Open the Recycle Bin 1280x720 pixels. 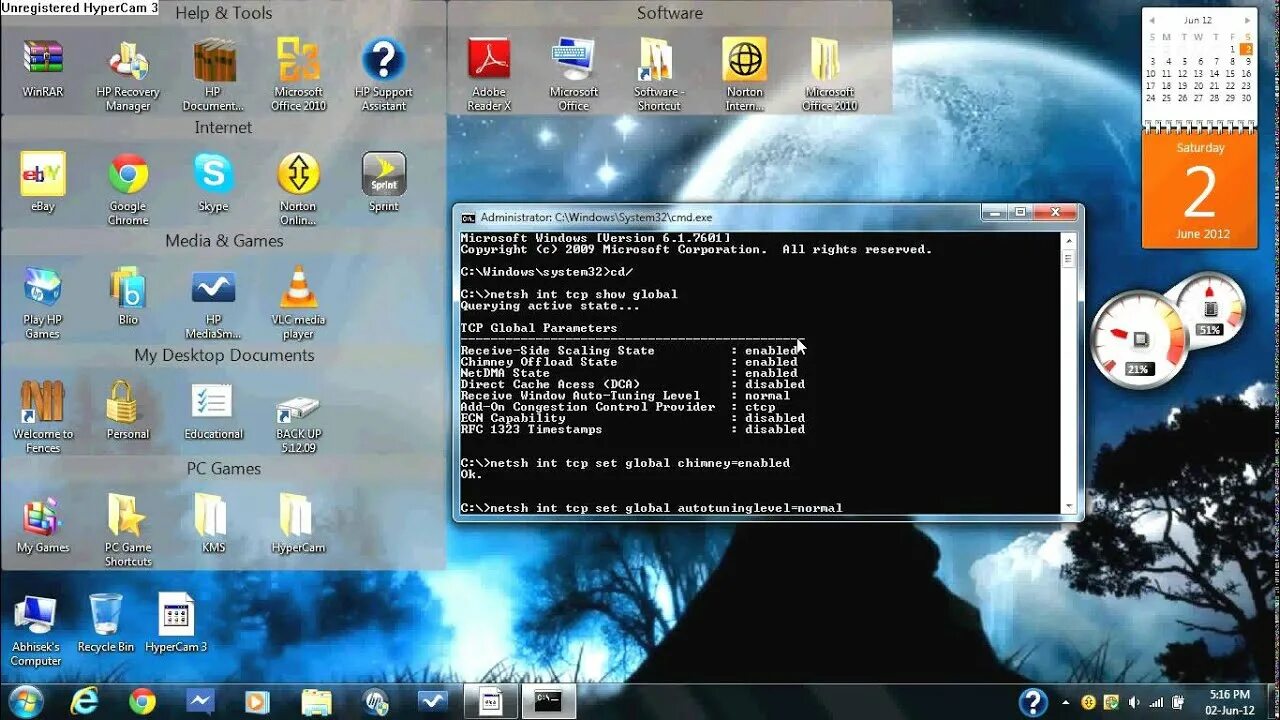click(106, 623)
